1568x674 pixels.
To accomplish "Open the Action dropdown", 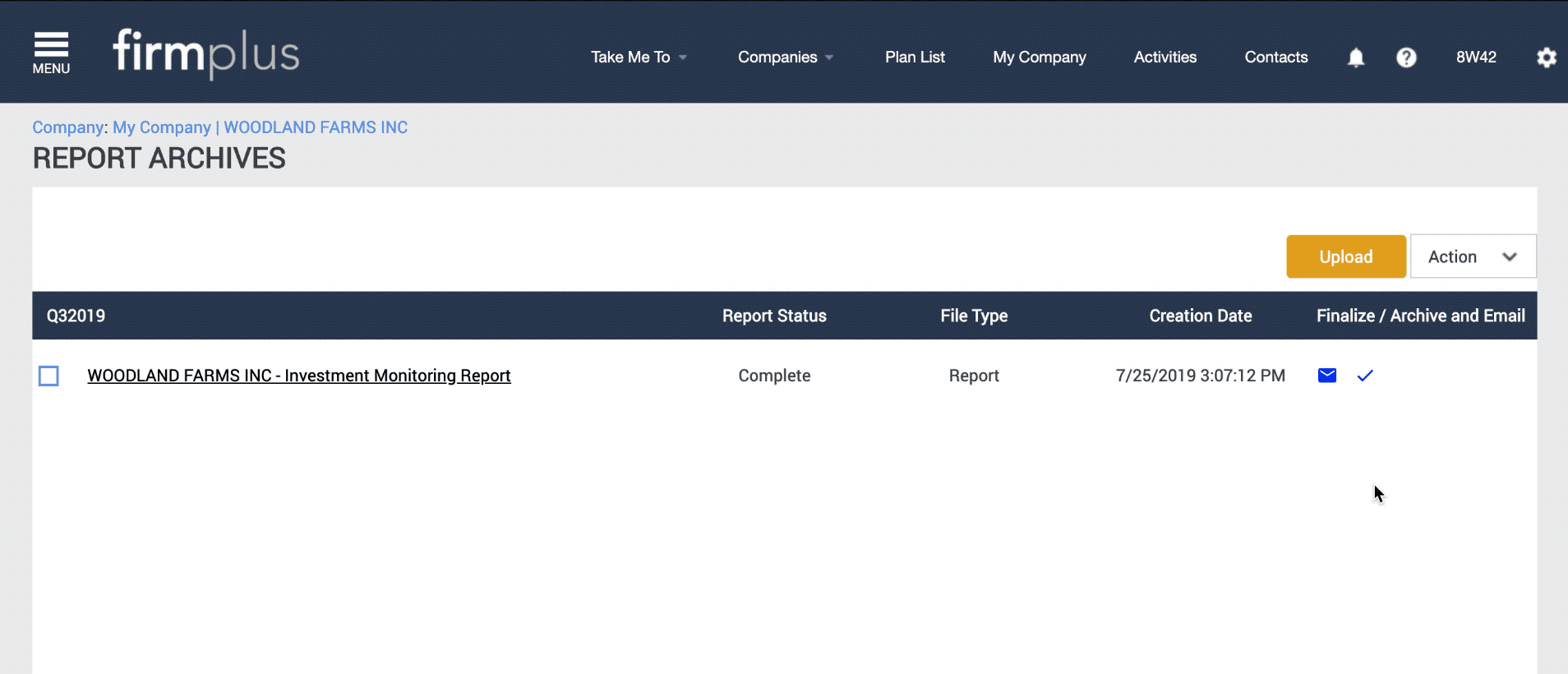I will (1473, 256).
